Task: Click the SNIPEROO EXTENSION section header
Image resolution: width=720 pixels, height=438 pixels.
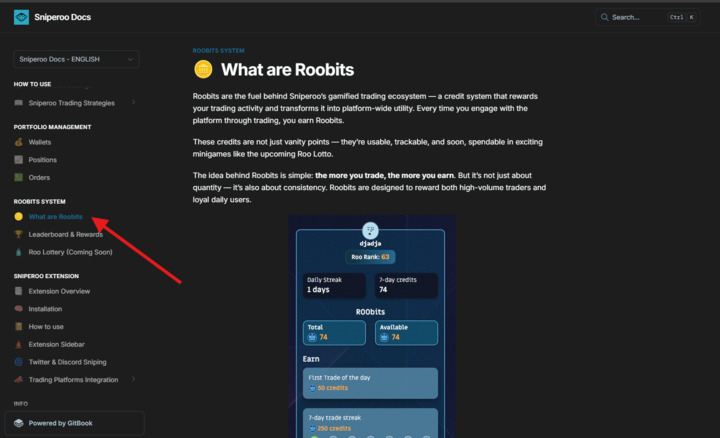Action: tap(46, 276)
